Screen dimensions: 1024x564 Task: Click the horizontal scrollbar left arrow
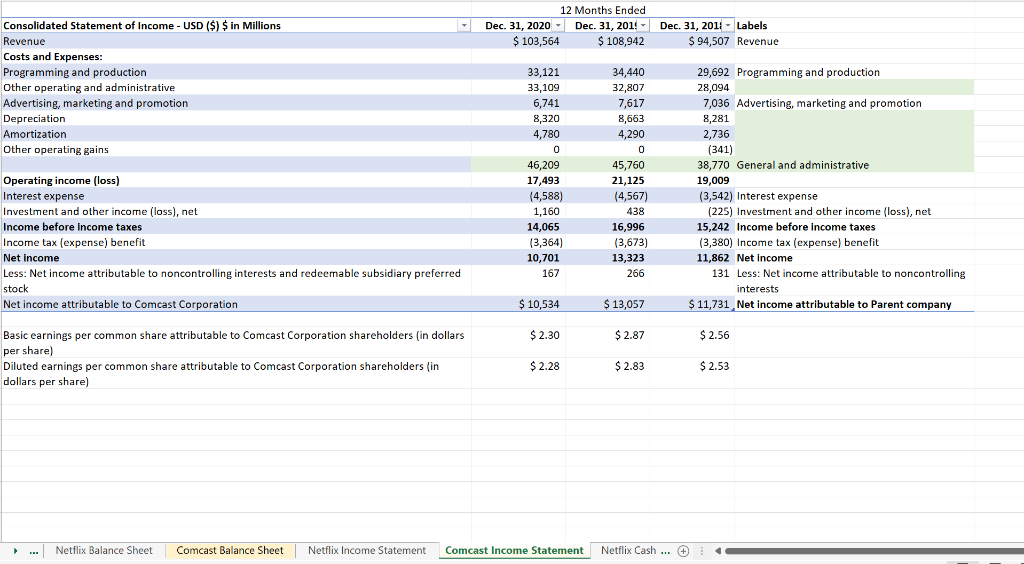tap(718, 551)
